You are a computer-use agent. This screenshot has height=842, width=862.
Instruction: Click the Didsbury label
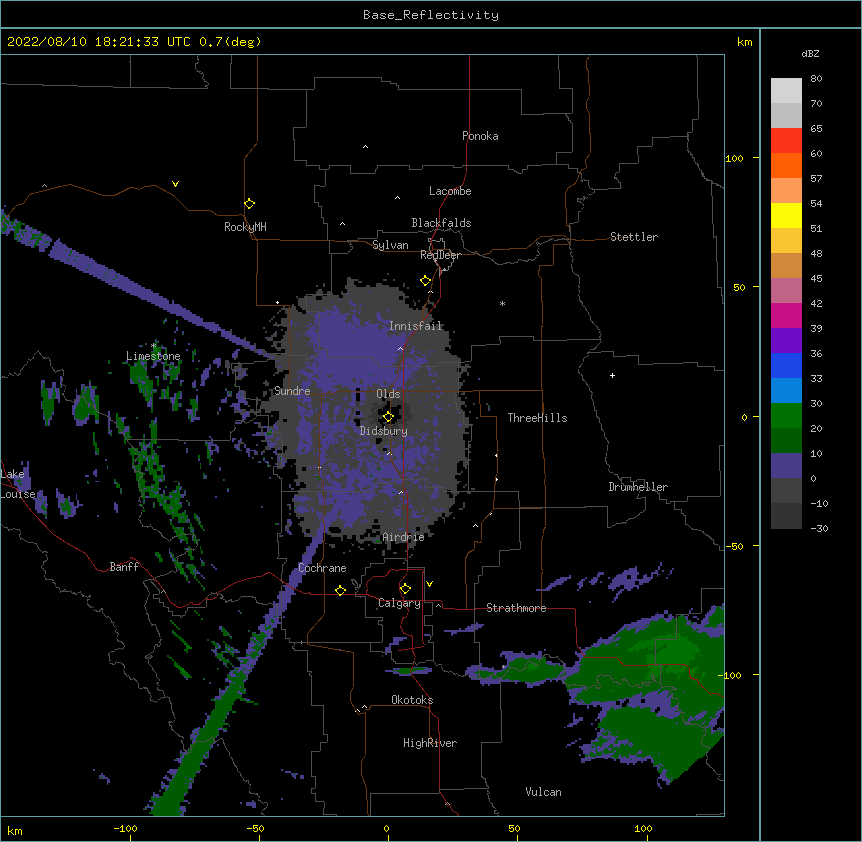point(384,431)
